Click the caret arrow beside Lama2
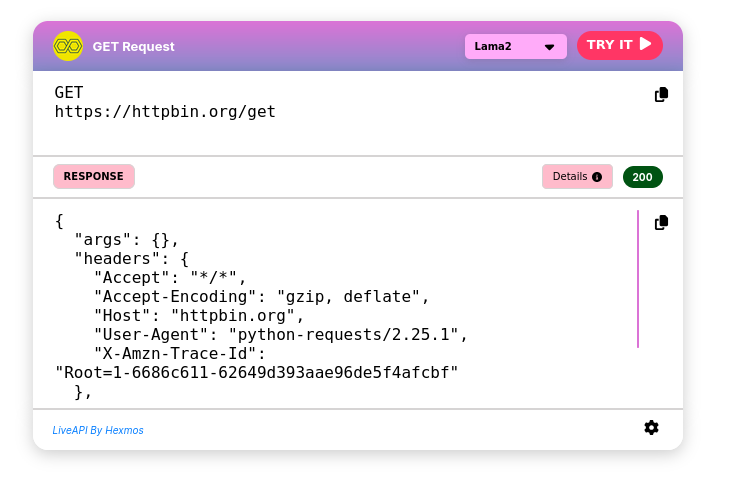 click(x=549, y=47)
